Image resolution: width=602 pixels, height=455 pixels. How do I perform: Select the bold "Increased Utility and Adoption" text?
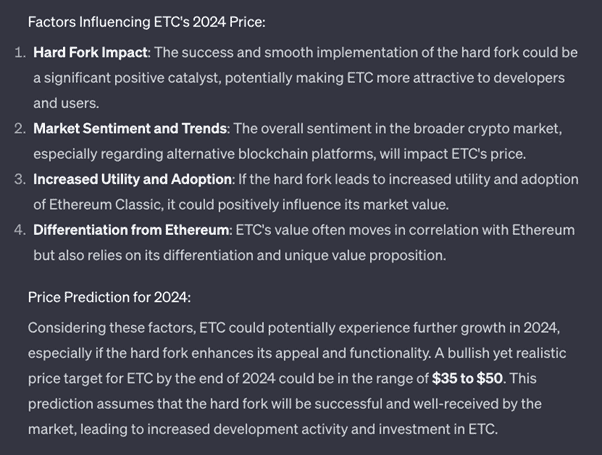[x=132, y=179]
